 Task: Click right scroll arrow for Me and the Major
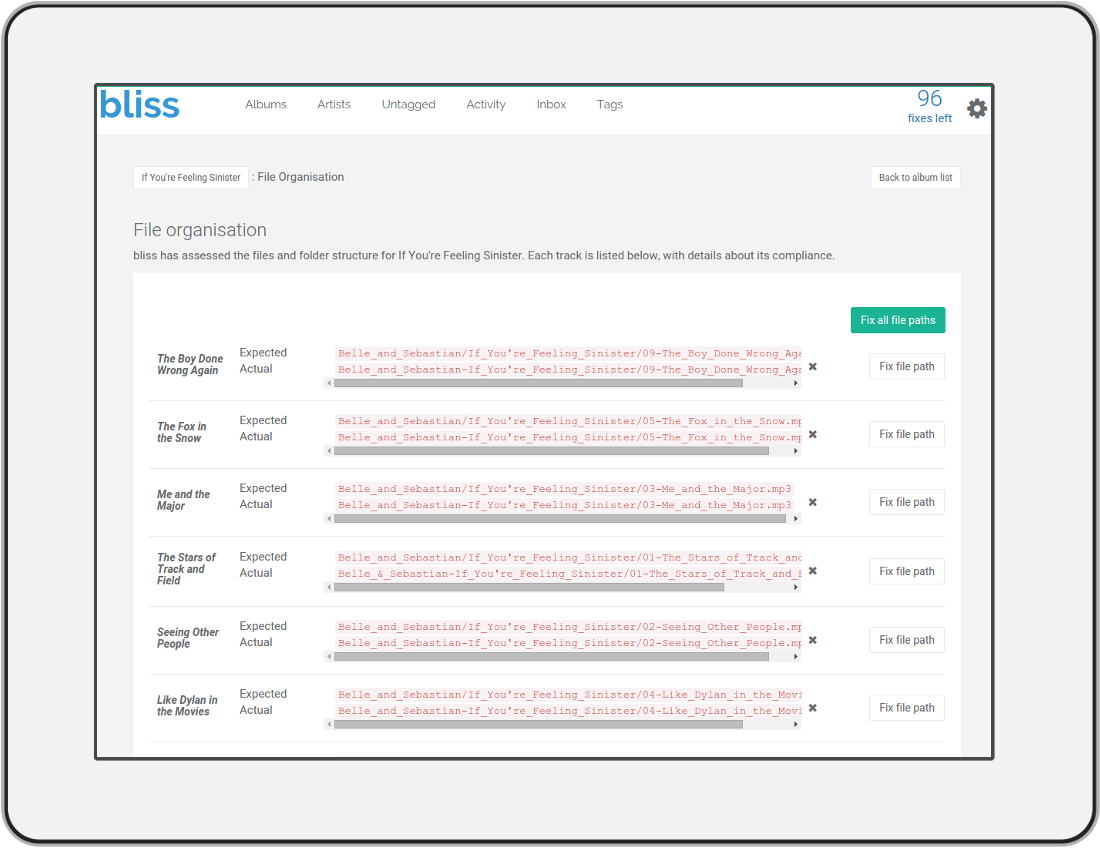pos(796,519)
